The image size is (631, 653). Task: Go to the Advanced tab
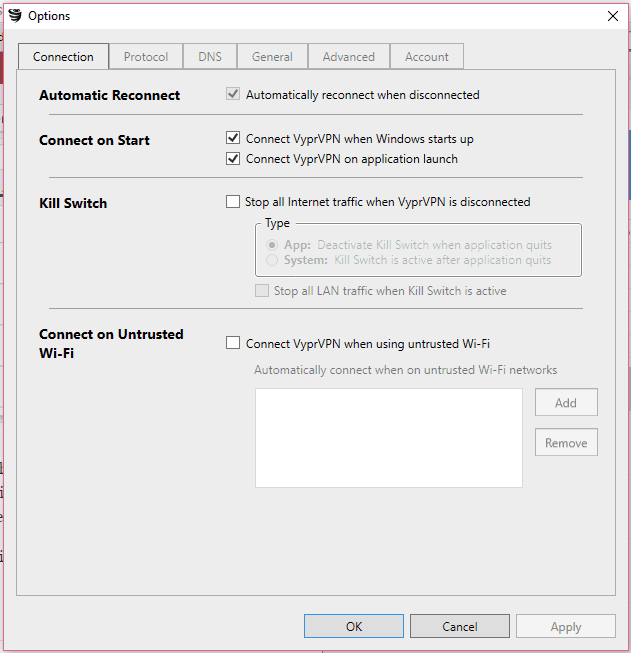[x=349, y=57]
